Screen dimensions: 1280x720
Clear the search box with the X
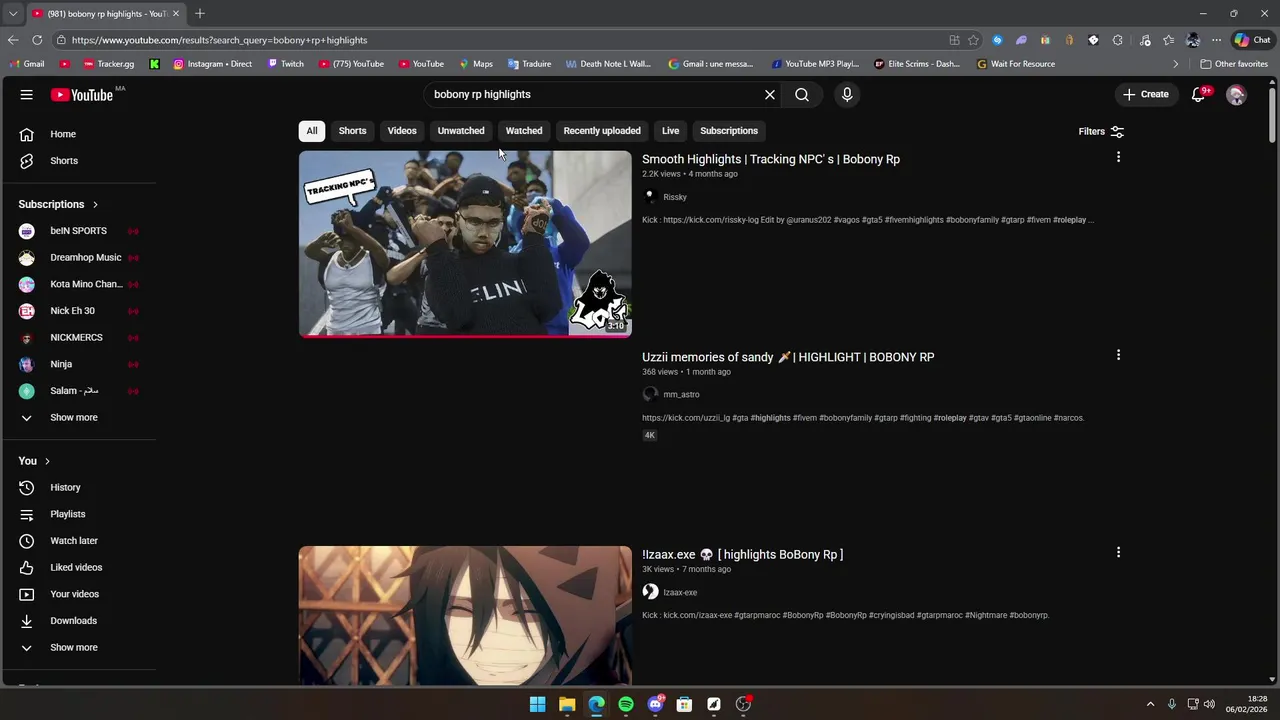pyautogui.click(x=770, y=94)
